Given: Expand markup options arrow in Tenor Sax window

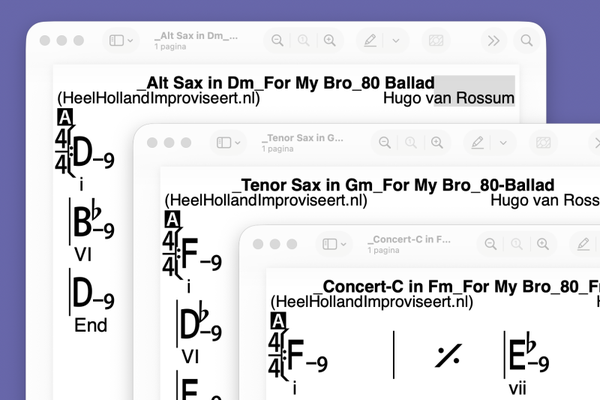Looking at the screenshot, I should pyautogui.click(x=503, y=142).
